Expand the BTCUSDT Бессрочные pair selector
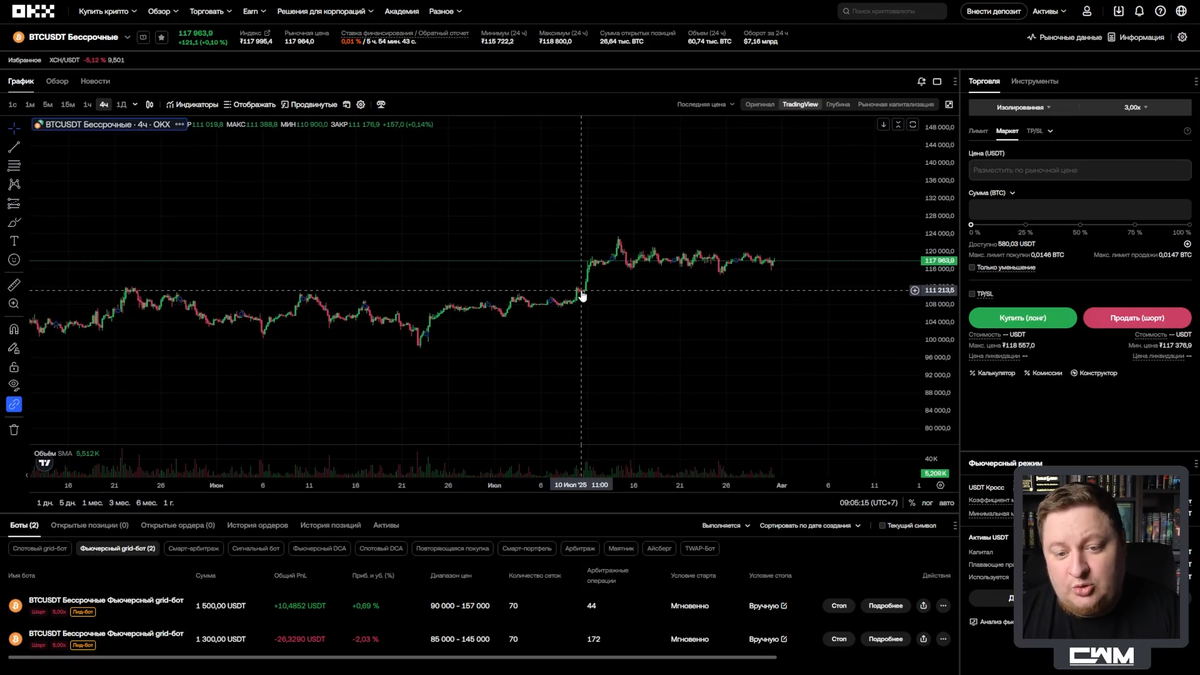Screen dimensions: 1200x675 [126, 37]
